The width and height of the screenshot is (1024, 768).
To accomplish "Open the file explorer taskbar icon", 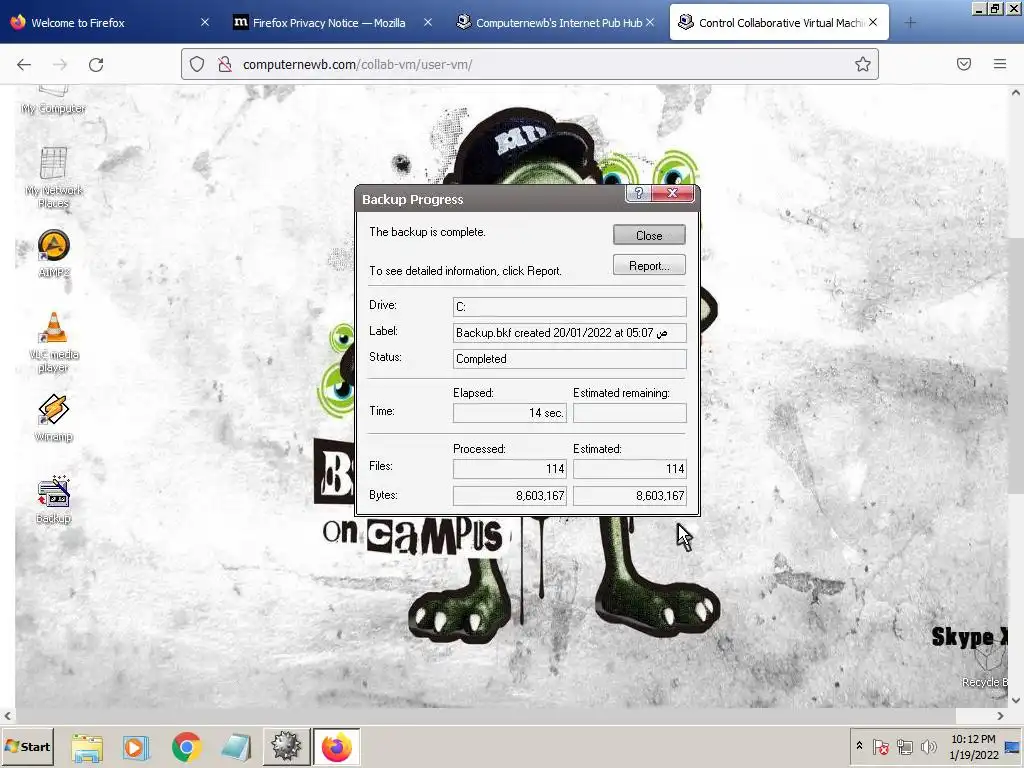I will coord(87,747).
